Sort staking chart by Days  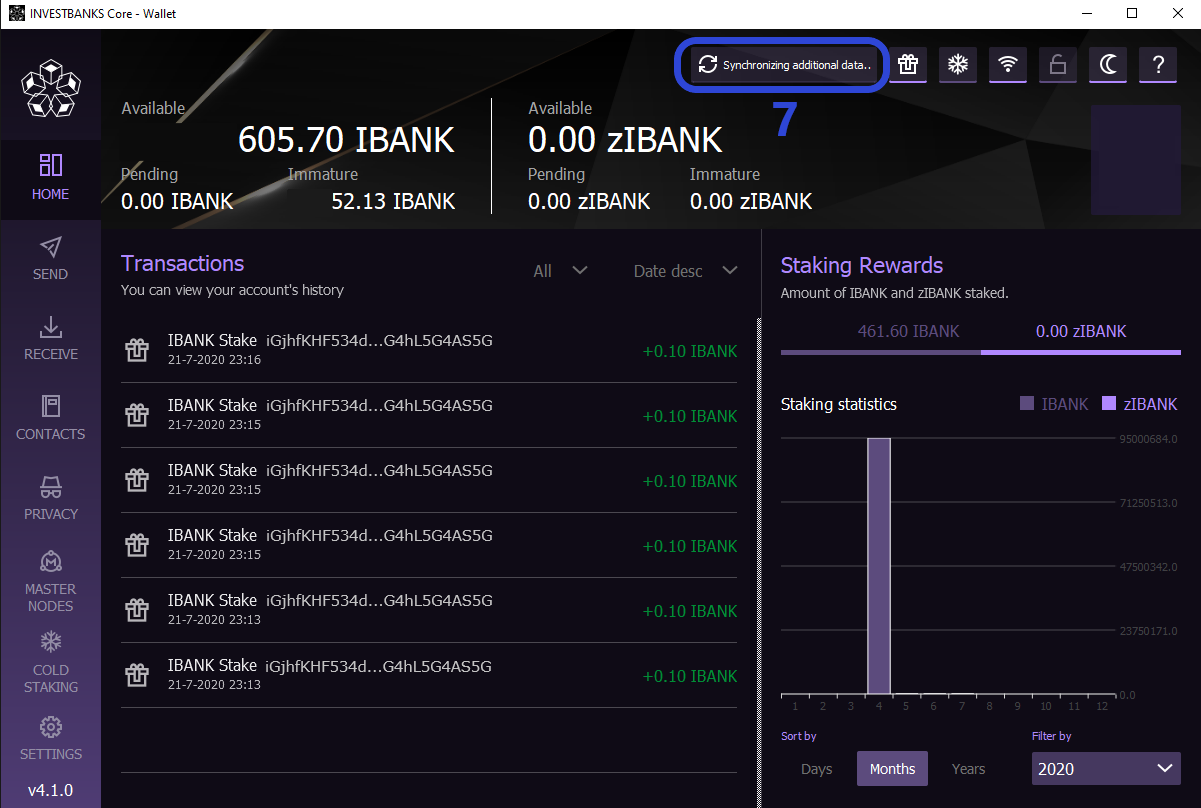pos(817,769)
